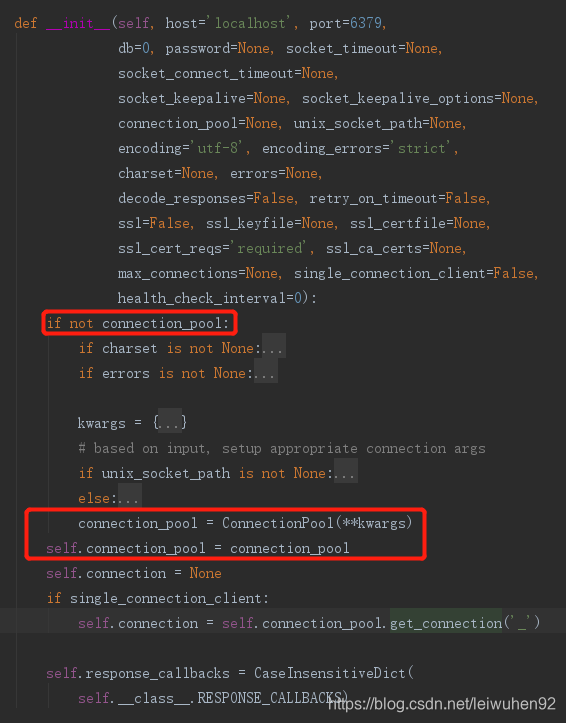Click the 'ConnectionPool(**kwargs)' call
Image resolution: width=566 pixels, height=723 pixels.
(x=317, y=522)
